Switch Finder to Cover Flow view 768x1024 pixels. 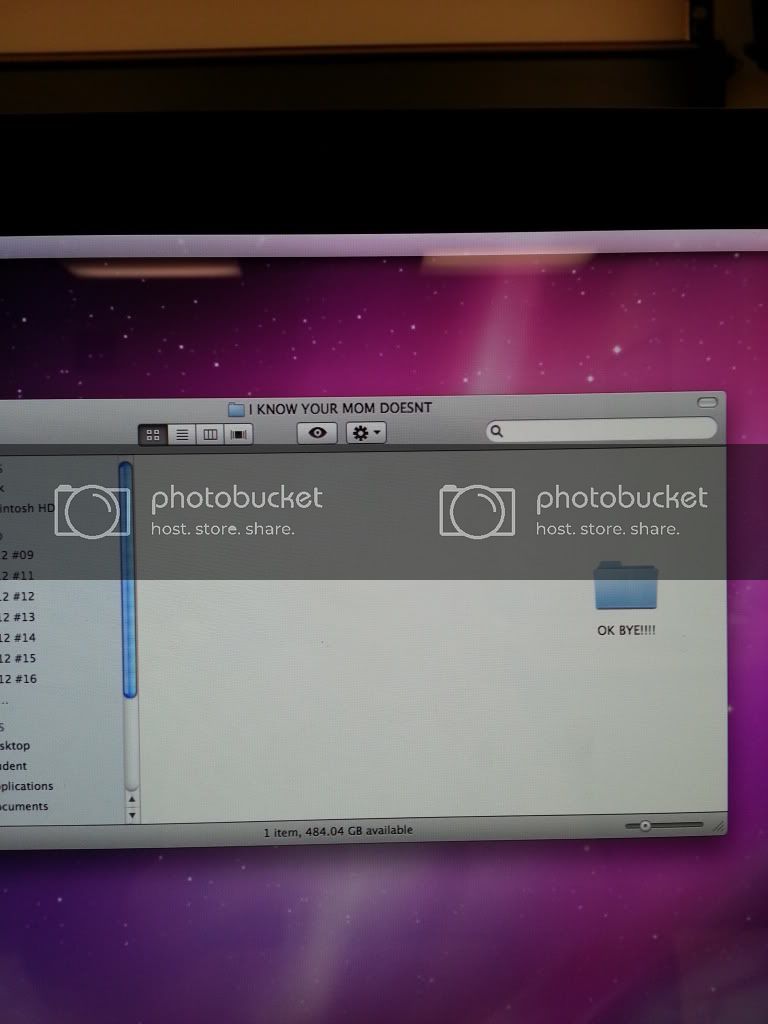[x=238, y=434]
